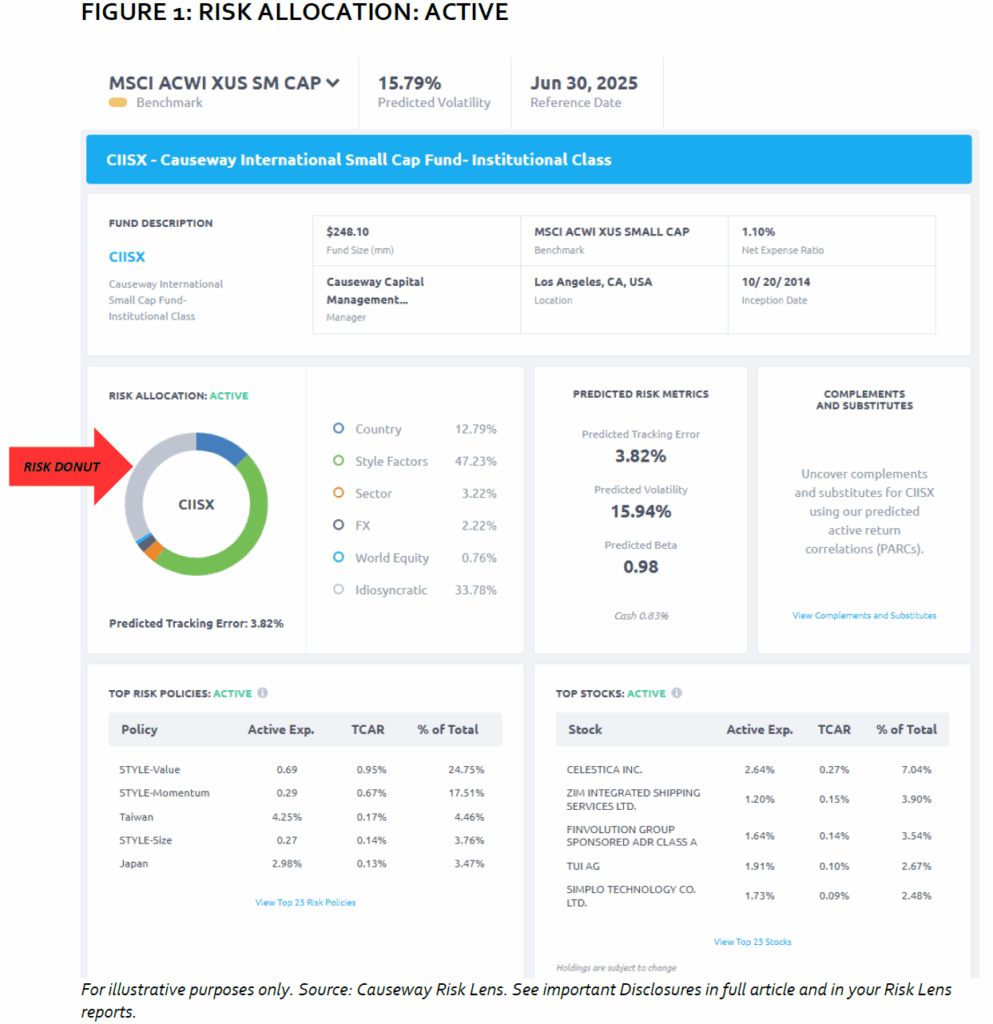993x1024 pixels.
Task: Open the View Top 25 Stocks link
Action: tap(752, 941)
